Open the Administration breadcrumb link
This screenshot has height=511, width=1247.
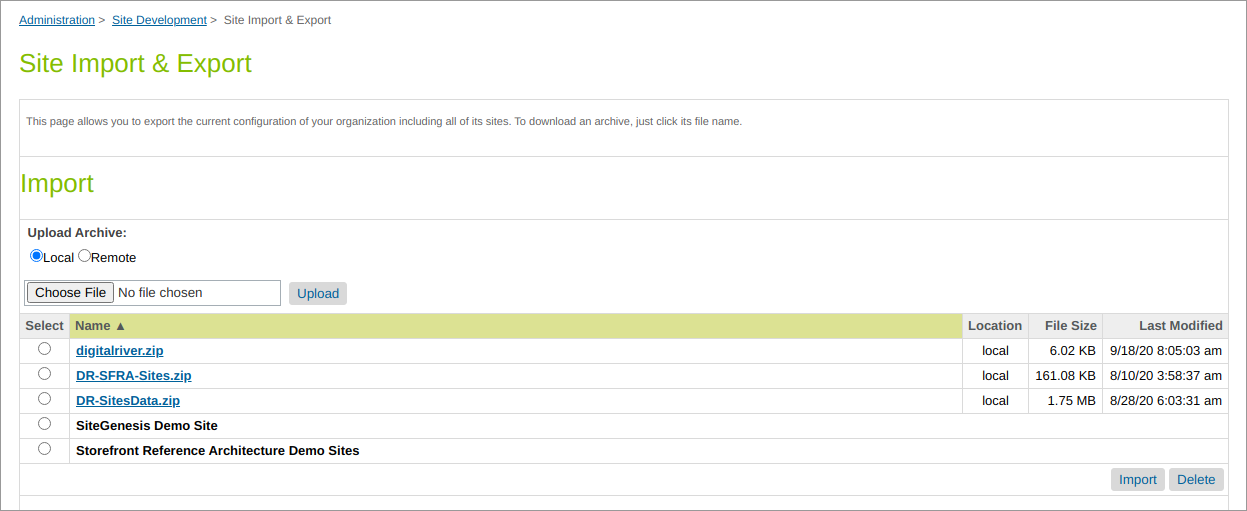tap(57, 20)
